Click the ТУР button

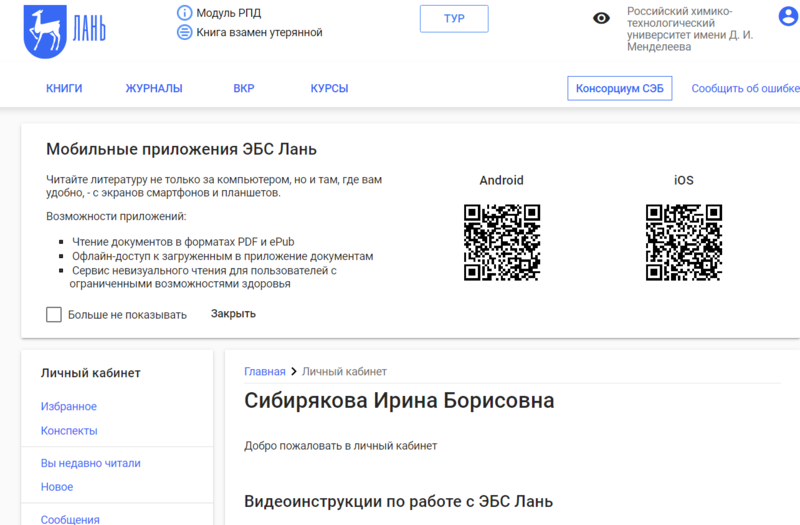454,19
